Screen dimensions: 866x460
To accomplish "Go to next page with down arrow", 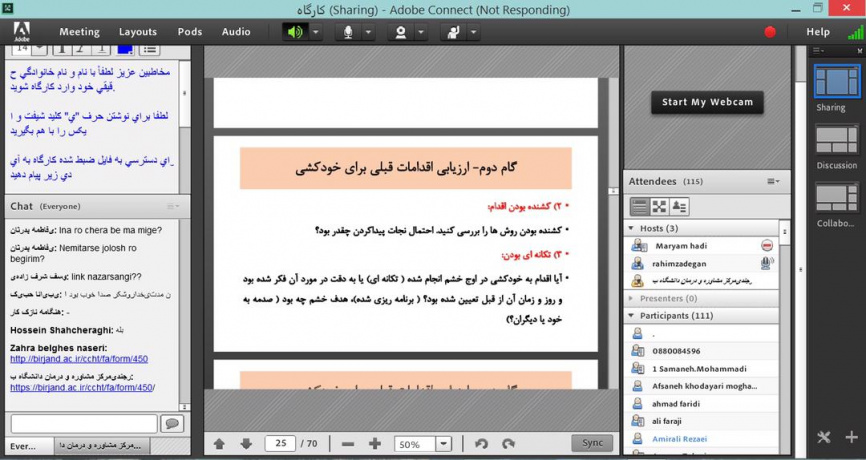I will (246, 443).
